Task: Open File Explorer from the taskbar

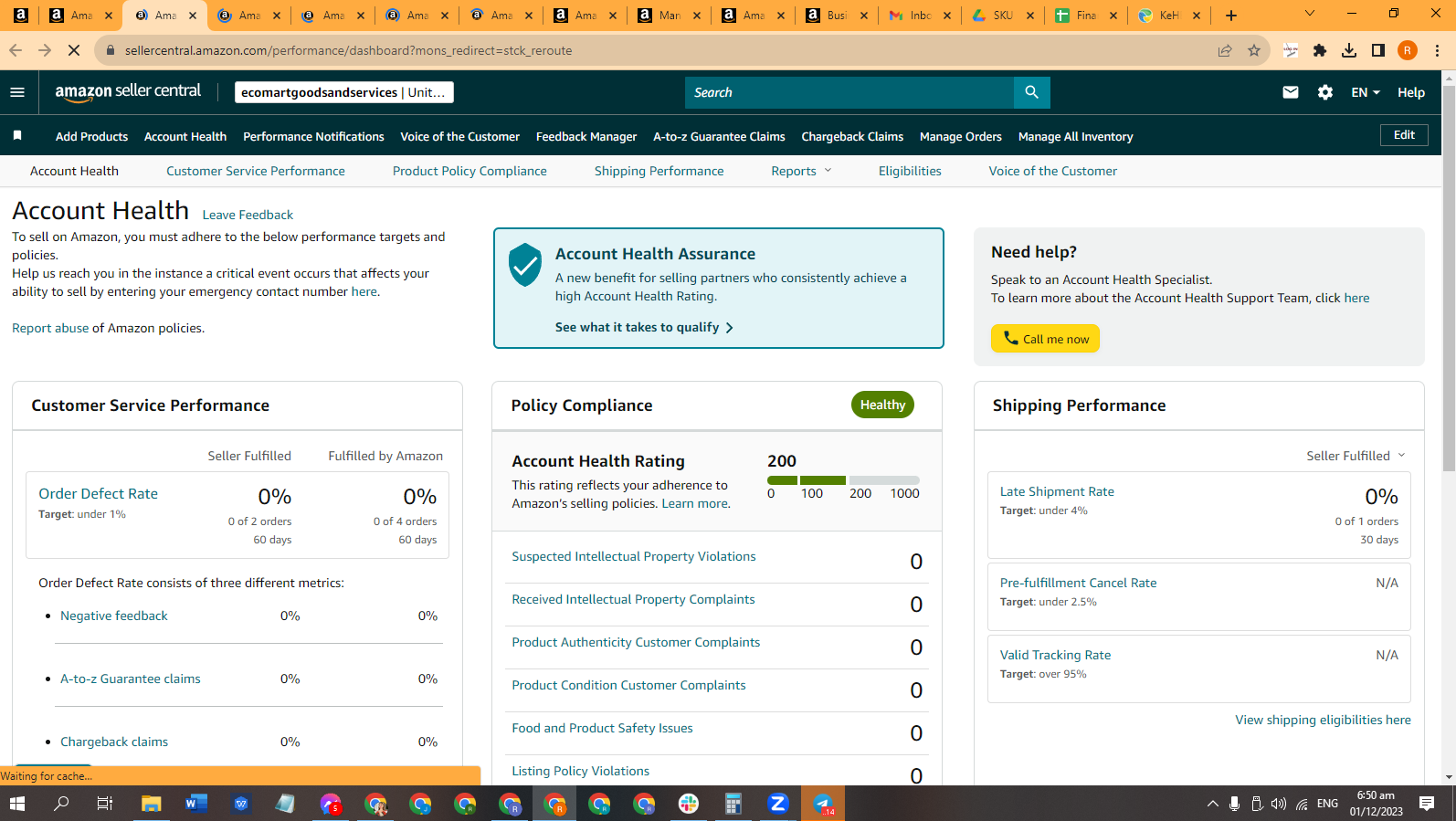Action: (151, 804)
